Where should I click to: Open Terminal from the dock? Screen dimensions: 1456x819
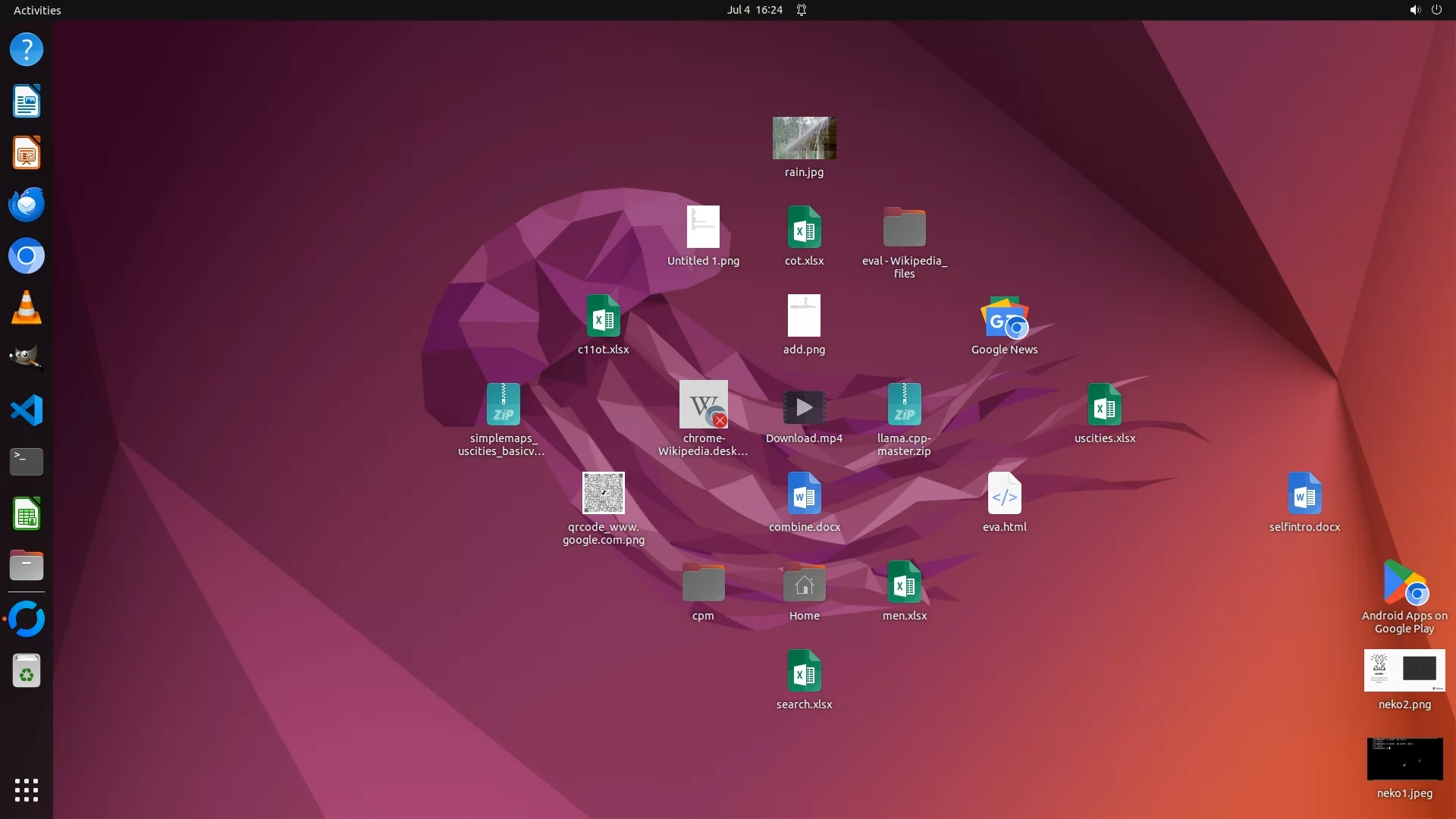[x=27, y=462]
